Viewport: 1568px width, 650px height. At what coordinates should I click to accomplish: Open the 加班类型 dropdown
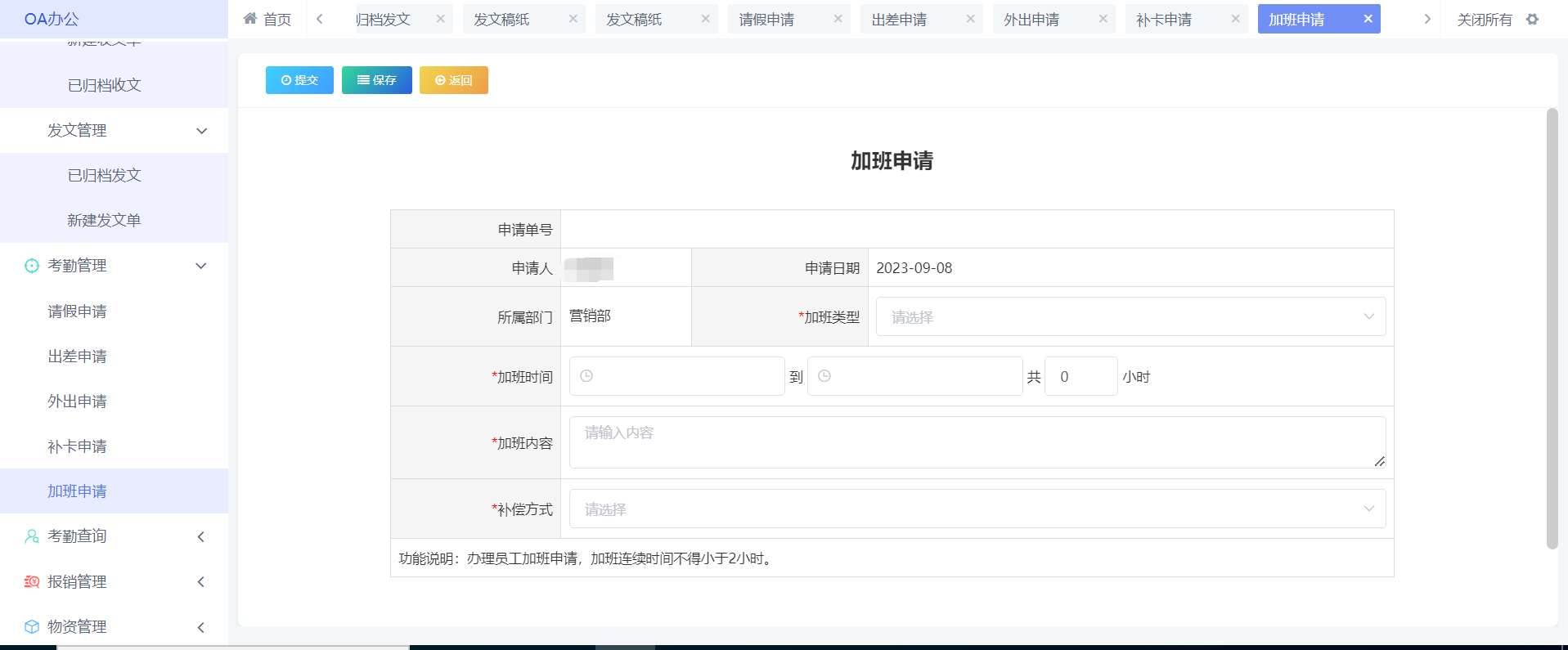[x=1130, y=317]
